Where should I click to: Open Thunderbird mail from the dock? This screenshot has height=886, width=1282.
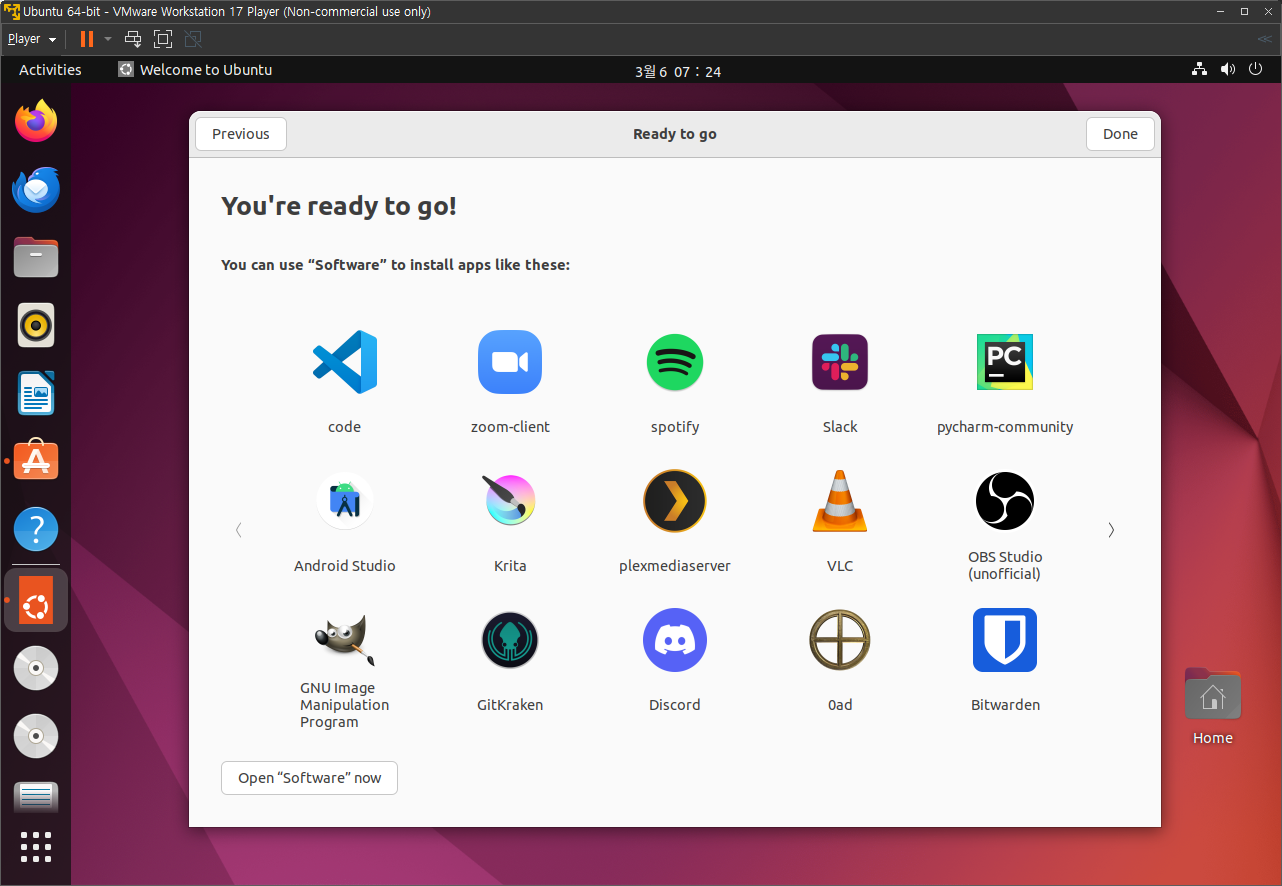(x=36, y=189)
